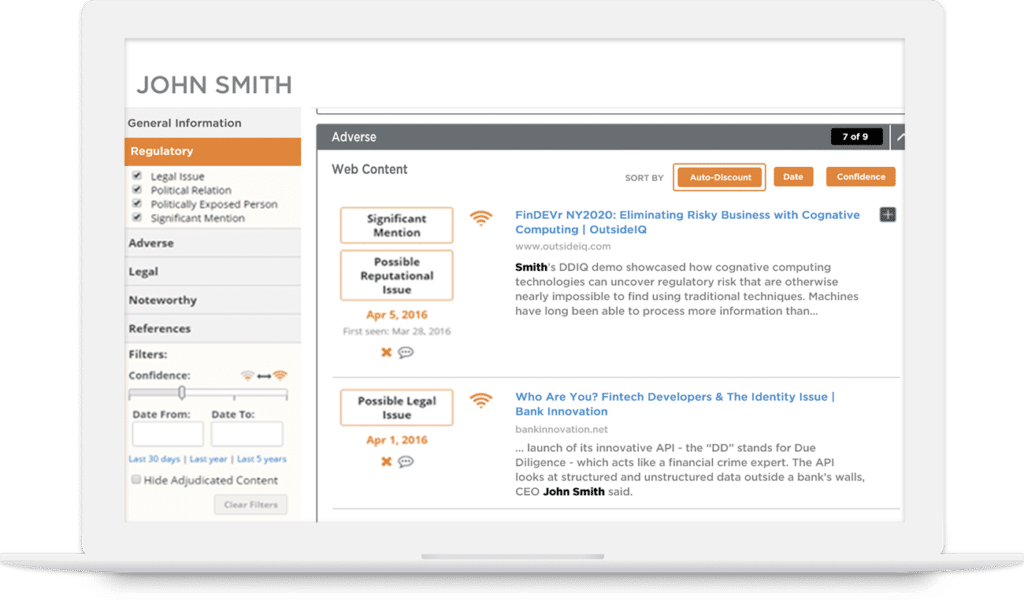Open the Legal sidebar section
This screenshot has width=1024, height=603.
click(x=213, y=271)
